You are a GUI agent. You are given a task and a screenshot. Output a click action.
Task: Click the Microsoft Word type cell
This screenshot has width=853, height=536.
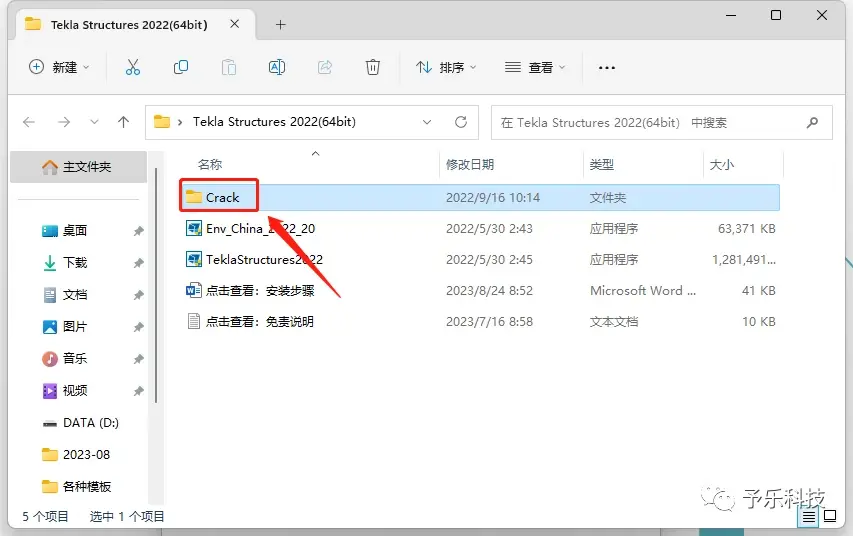point(643,291)
